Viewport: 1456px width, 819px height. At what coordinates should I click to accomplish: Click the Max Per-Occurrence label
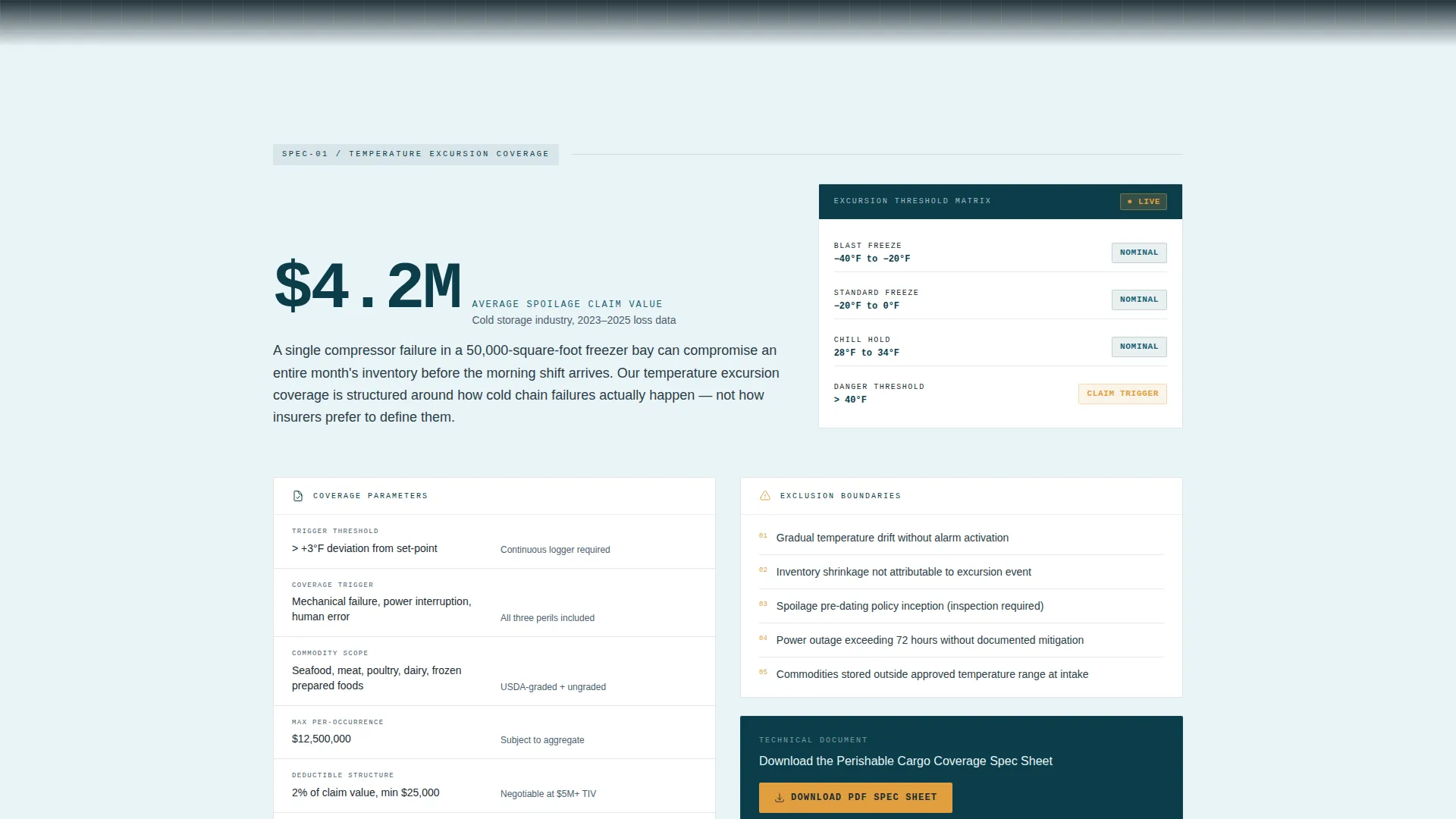click(337, 722)
